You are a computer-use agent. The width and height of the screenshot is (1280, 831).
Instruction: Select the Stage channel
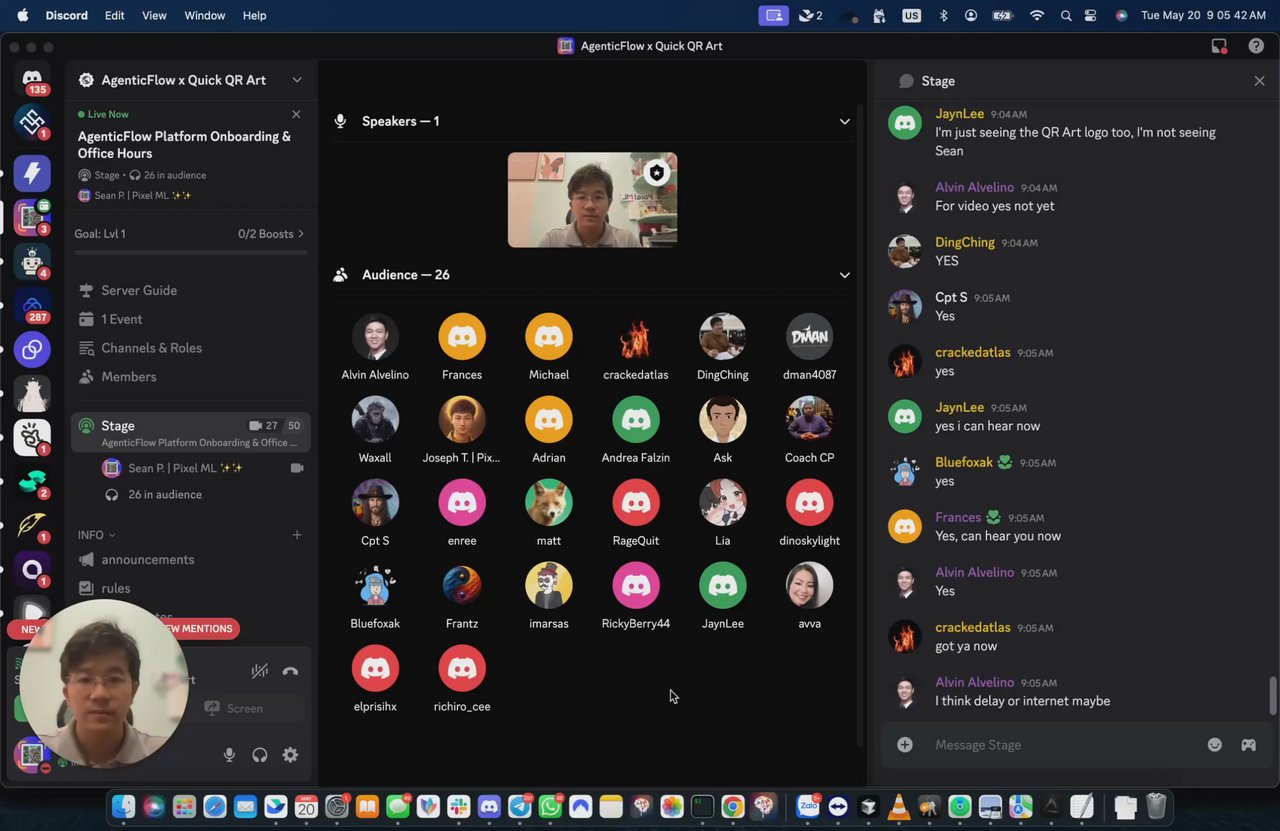click(x=190, y=432)
